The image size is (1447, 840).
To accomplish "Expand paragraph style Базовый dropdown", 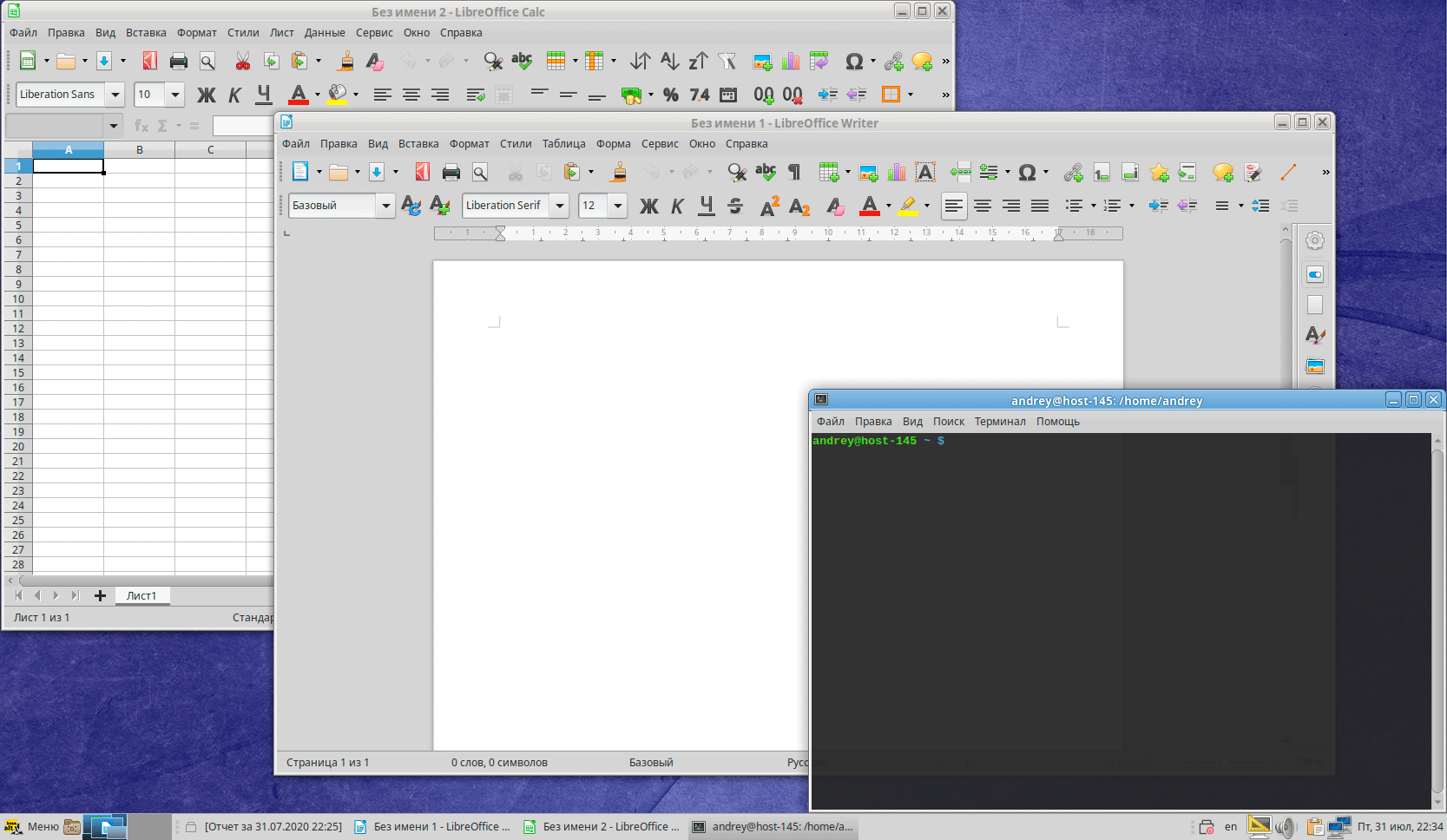I will [x=386, y=206].
